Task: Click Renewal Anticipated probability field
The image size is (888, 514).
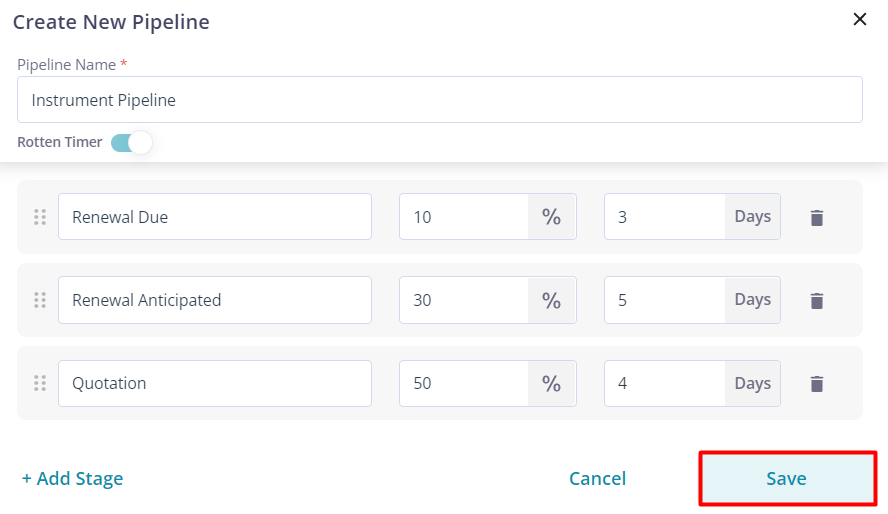Action: [x=464, y=300]
